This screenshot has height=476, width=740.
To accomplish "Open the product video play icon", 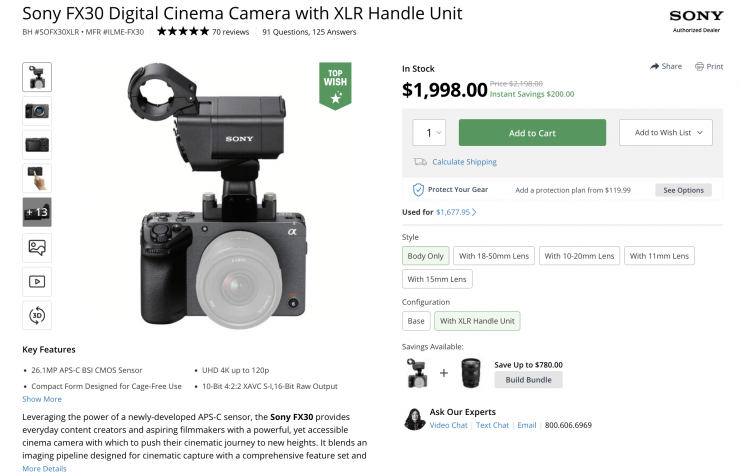I will [x=37, y=281].
